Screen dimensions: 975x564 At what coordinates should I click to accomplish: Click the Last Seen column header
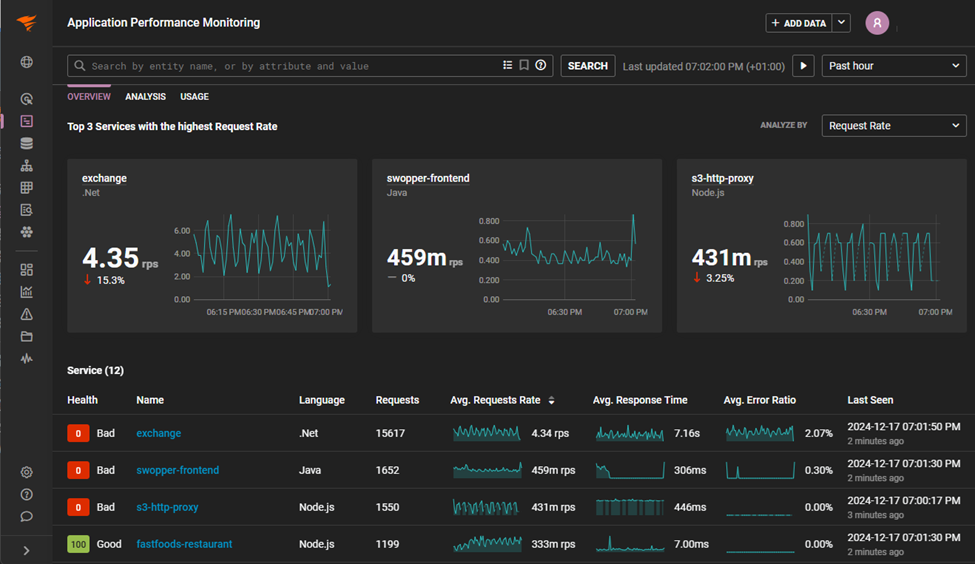(870, 400)
